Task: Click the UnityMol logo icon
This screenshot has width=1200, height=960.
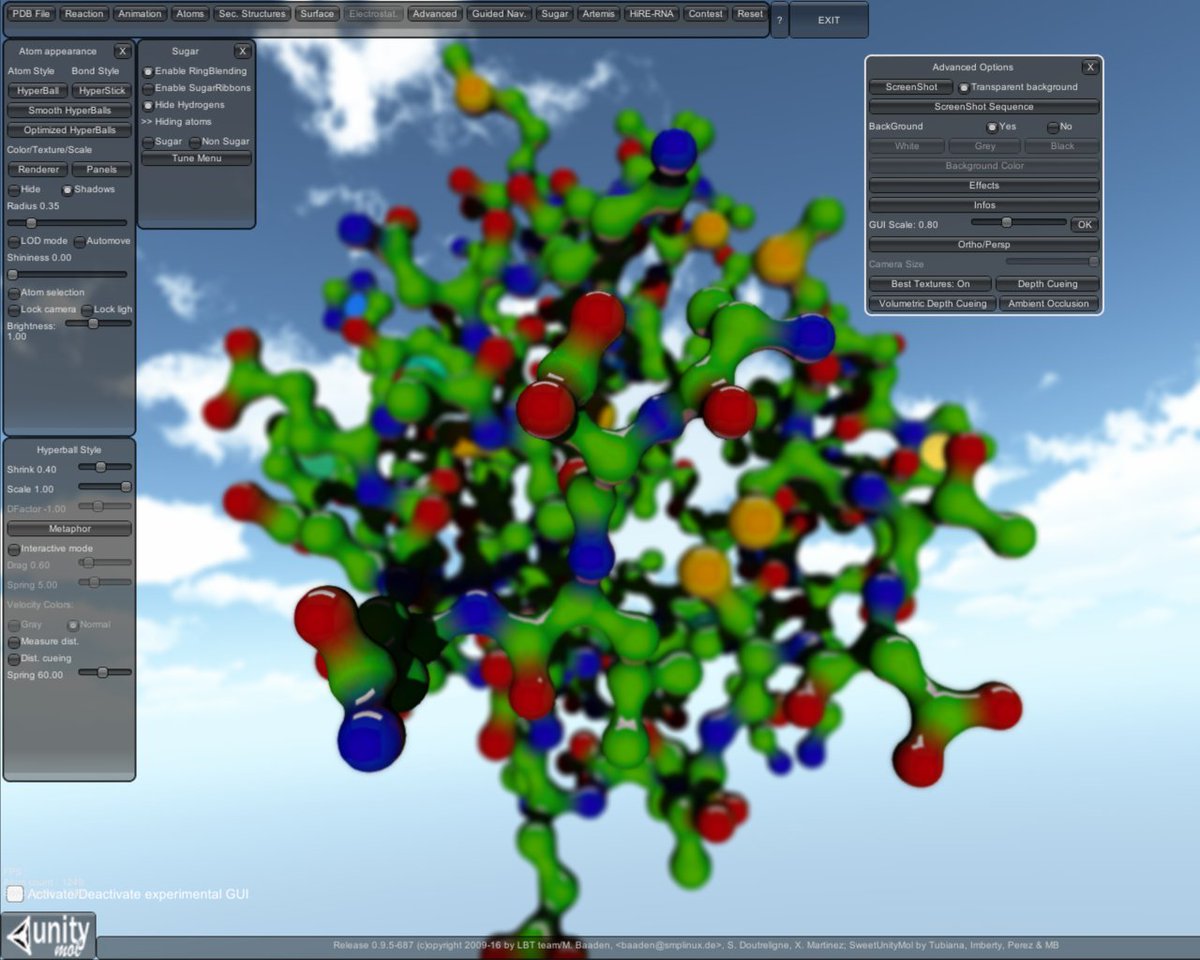Action: coord(48,935)
